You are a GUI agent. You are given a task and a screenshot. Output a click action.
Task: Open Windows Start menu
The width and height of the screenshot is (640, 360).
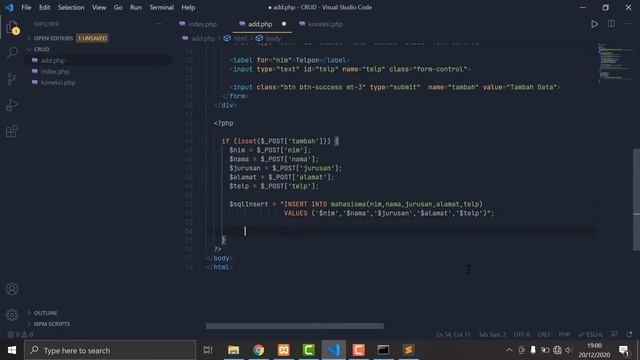pos(12,350)
